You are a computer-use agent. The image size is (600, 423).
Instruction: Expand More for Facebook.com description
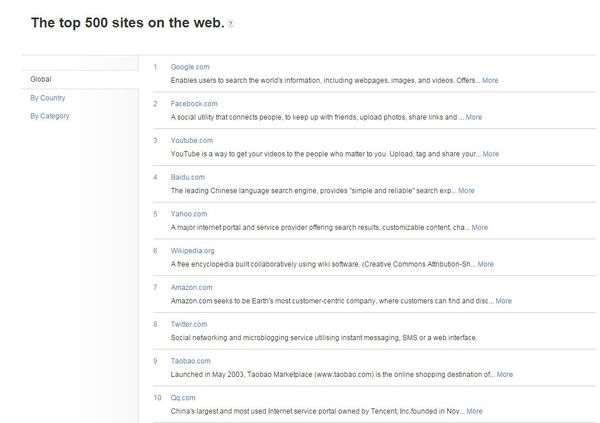point(474,117)
